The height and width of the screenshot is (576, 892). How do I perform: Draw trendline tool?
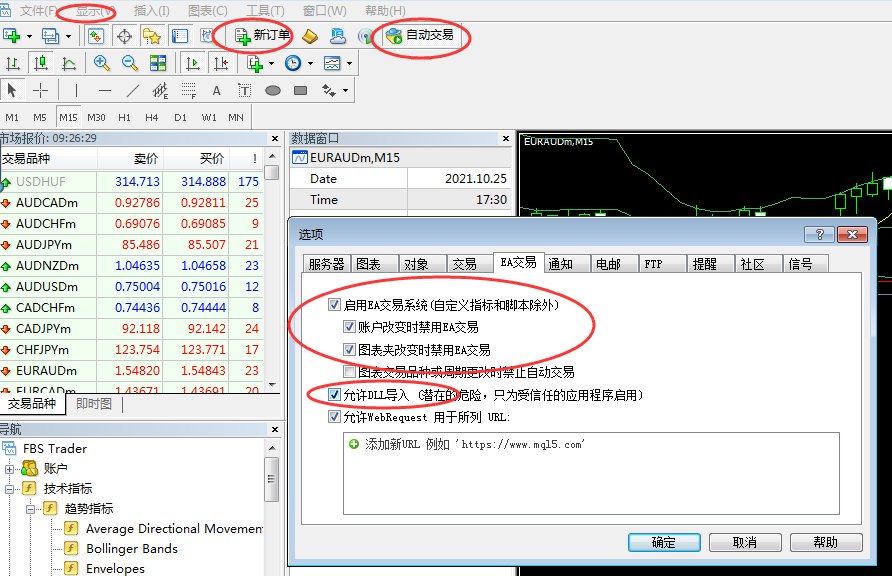(x=133, y=90)
